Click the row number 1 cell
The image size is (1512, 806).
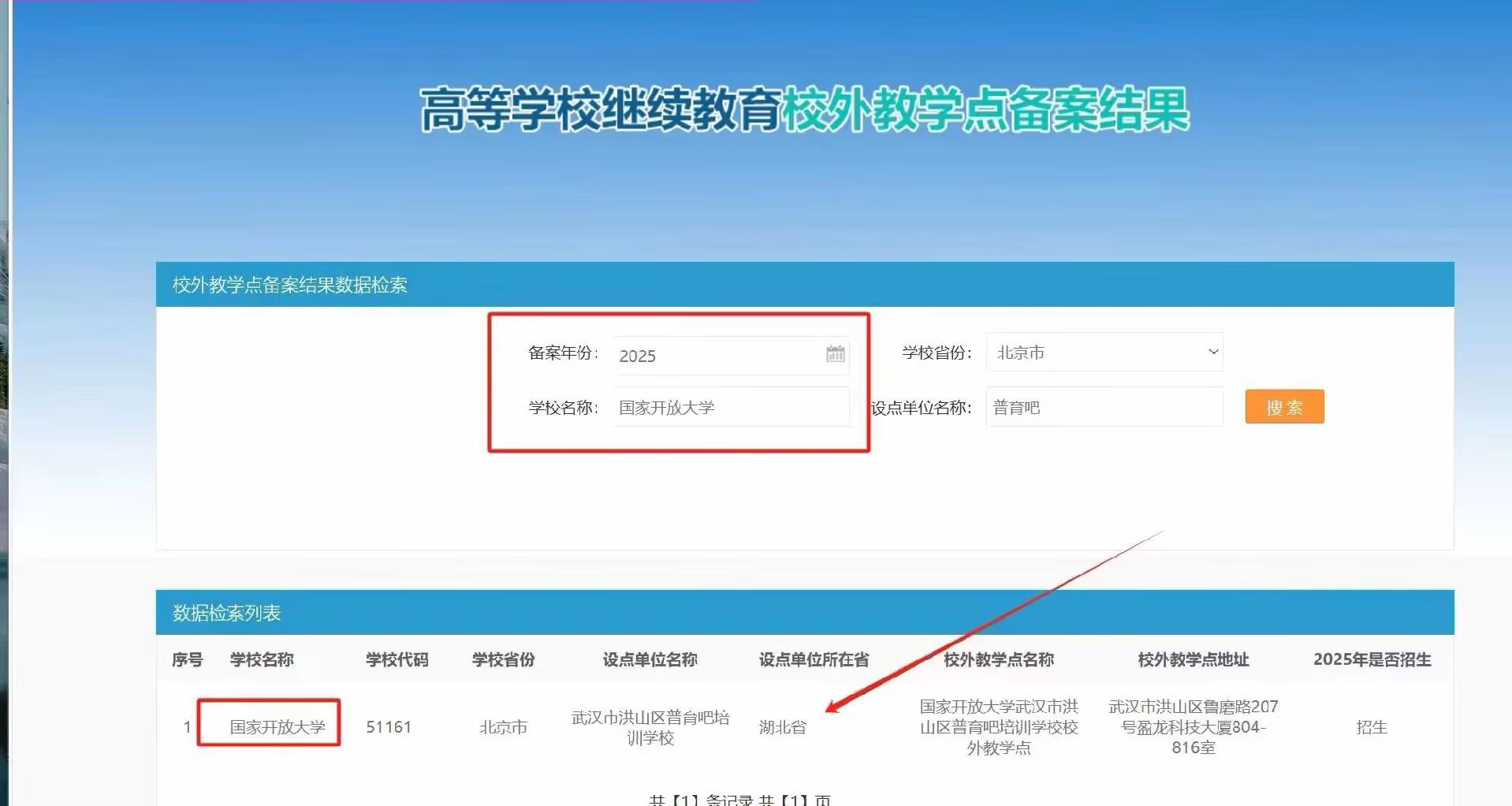click(187, 726)
